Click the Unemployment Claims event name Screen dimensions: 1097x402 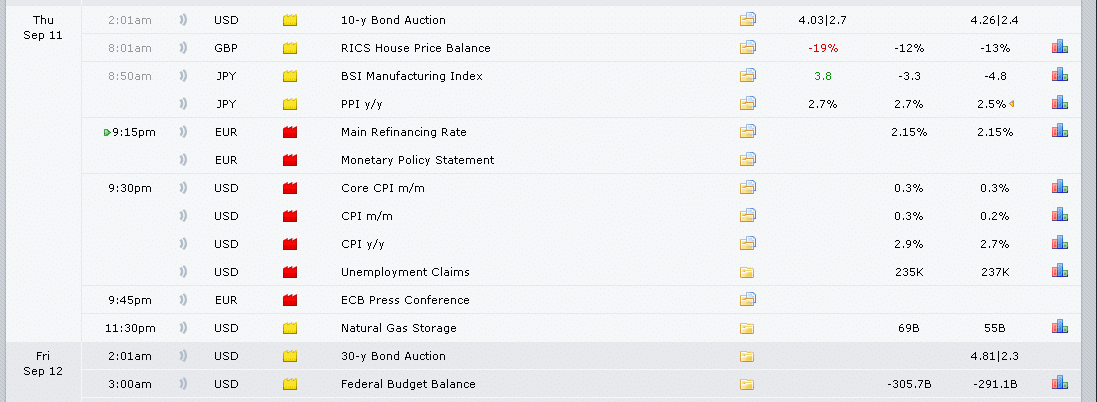tap(404, 271)
